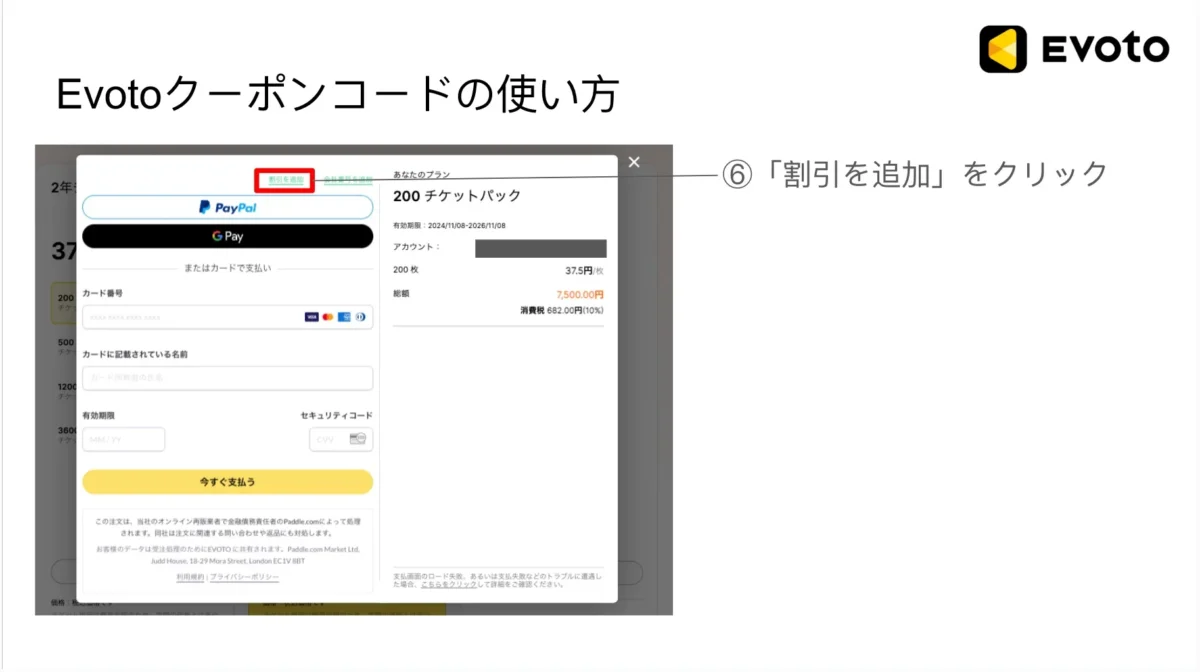
Task: Click the Evotoクーポンコードの使い方 slide title
Action: (338, 96)
